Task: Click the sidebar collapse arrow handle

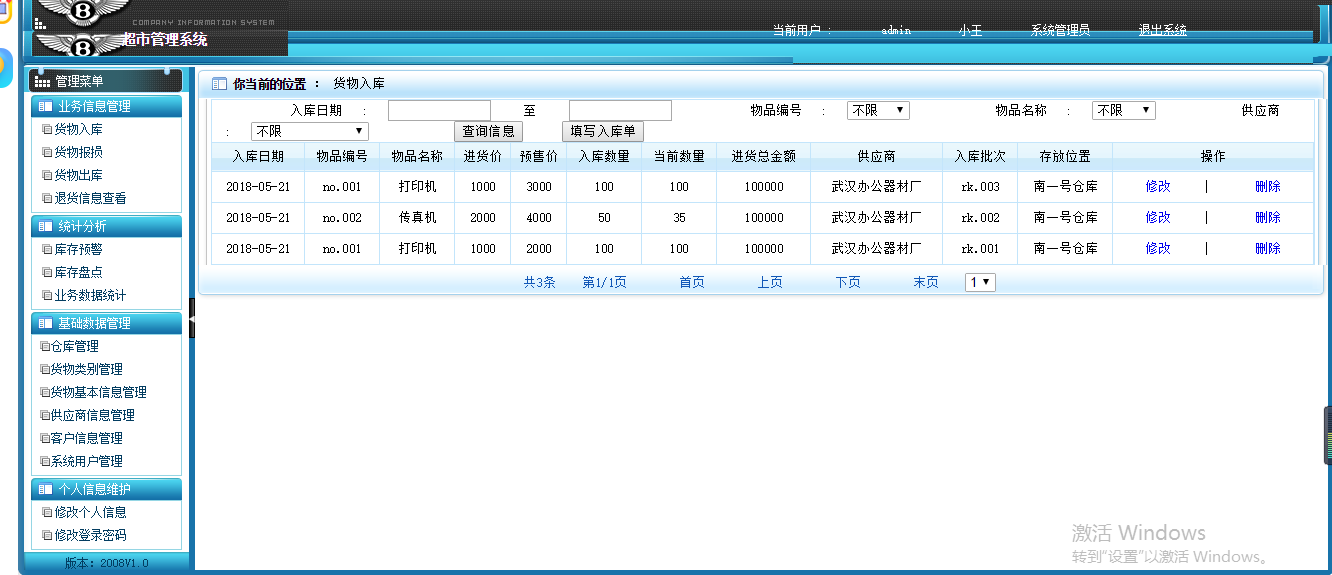Action: (191, 318)
